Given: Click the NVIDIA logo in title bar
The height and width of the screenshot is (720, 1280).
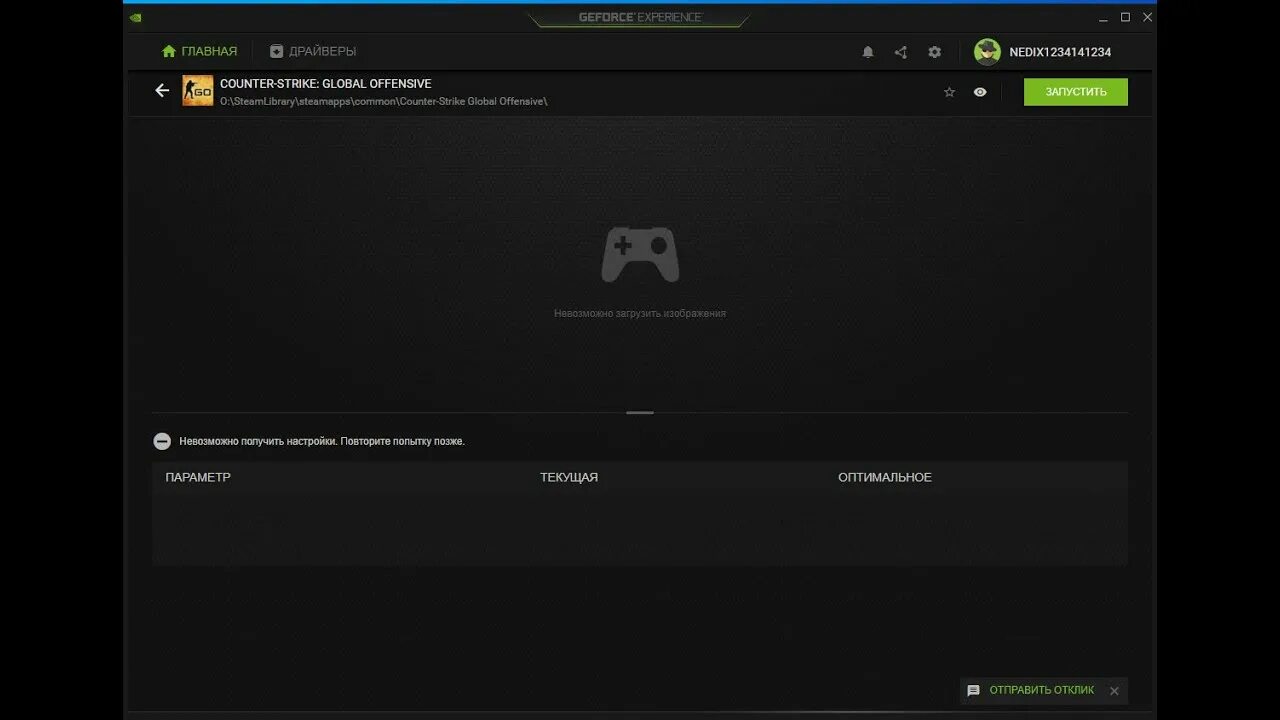Looking at the screenshot, I should 136,17.
